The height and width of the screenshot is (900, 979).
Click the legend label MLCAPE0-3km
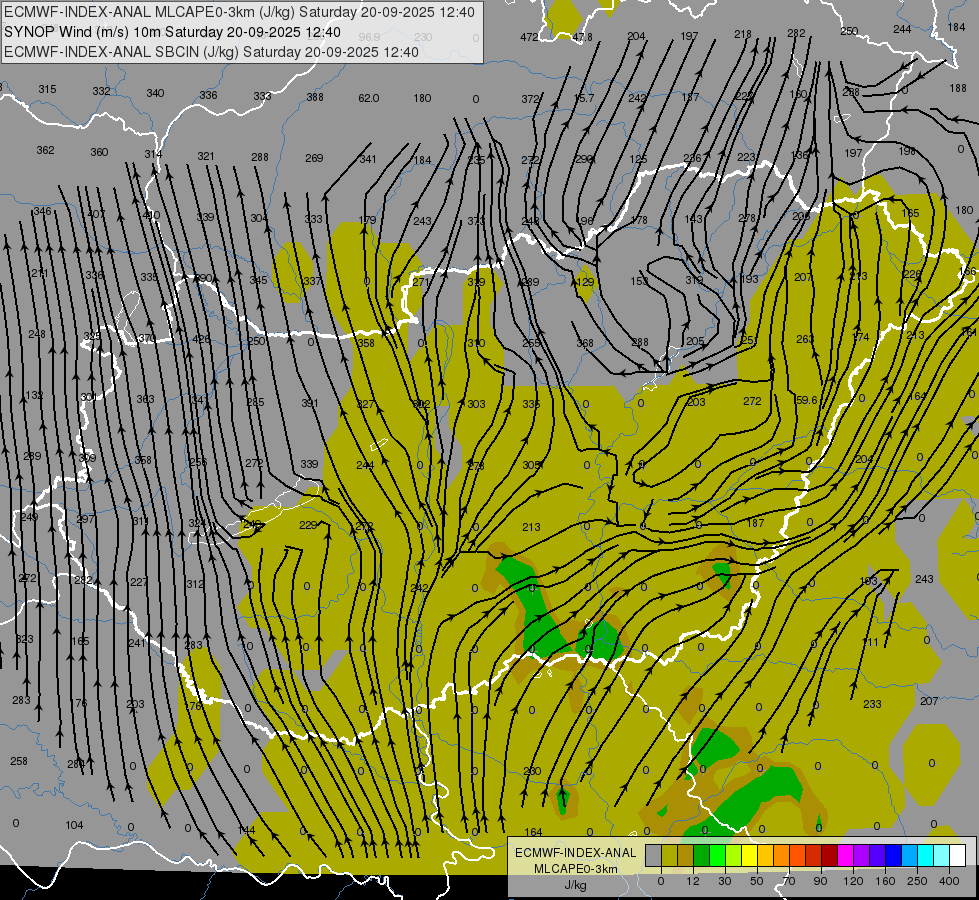click(576, 869)
